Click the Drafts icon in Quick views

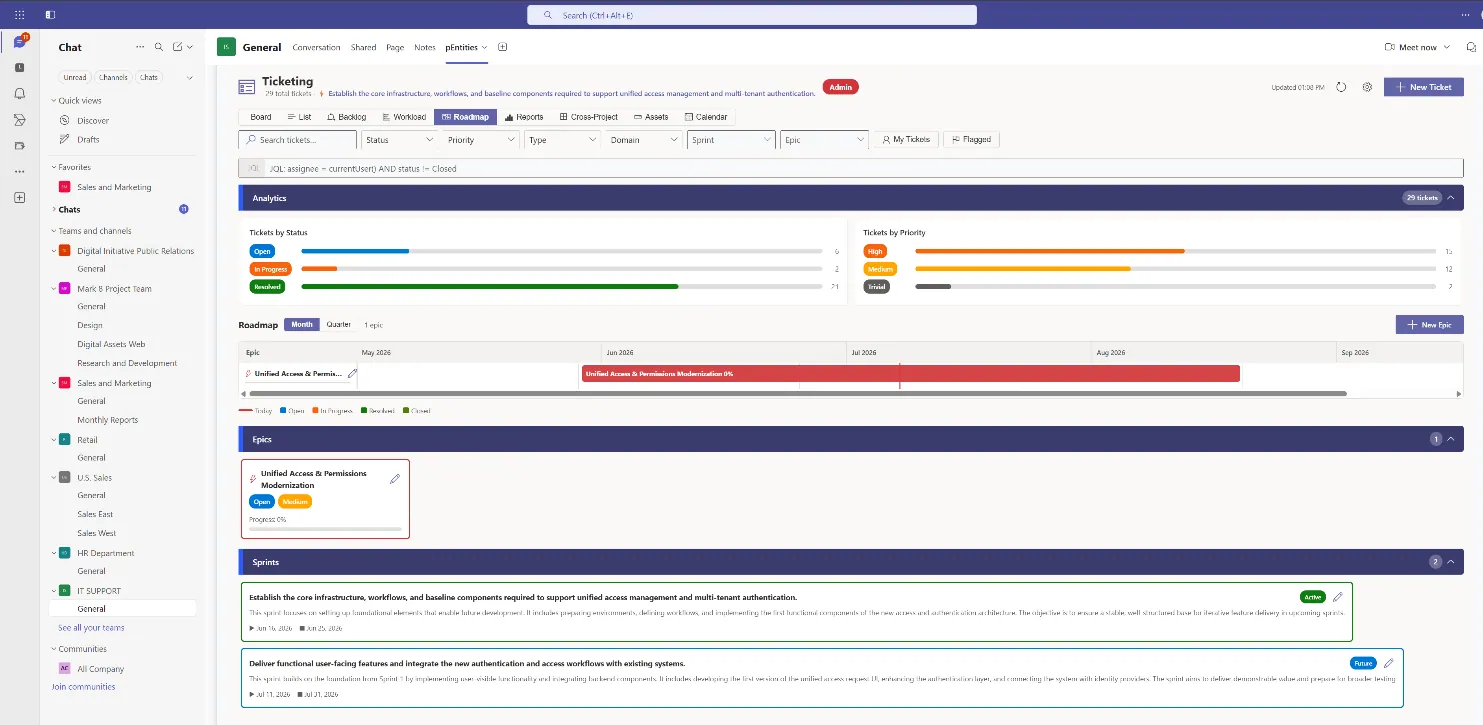pyautogui.click(x=64, y=139)
